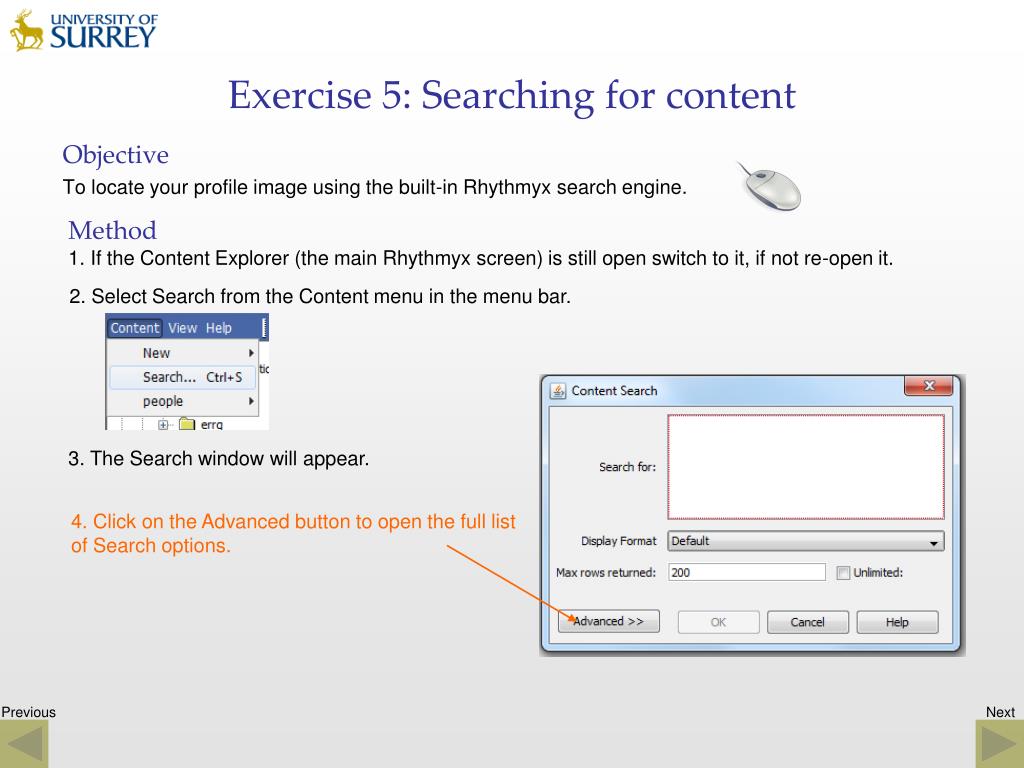
Task: Click the disabled OK button
Action: point(718,622)
